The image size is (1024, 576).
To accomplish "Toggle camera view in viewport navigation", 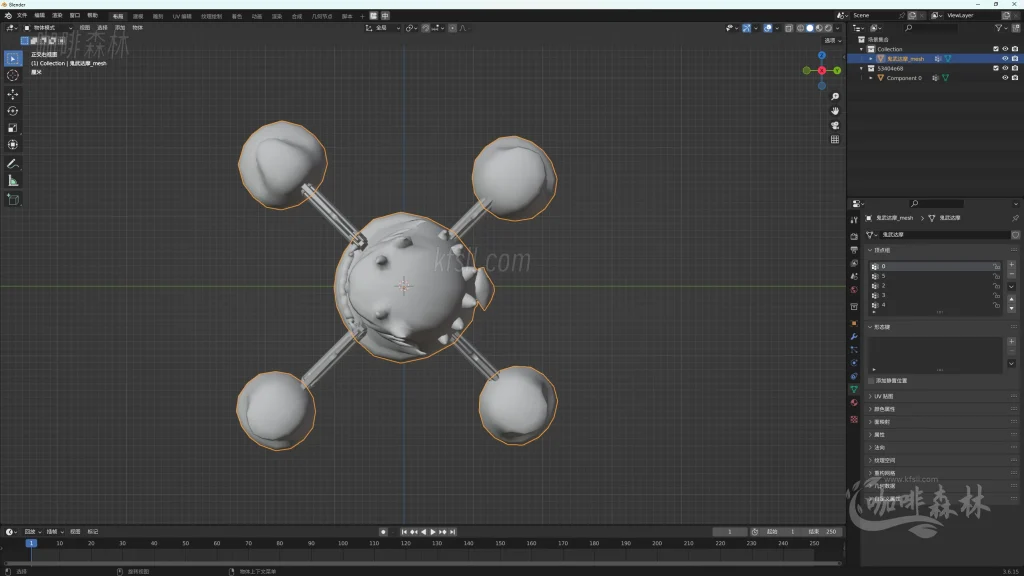I will coord(835,125).
